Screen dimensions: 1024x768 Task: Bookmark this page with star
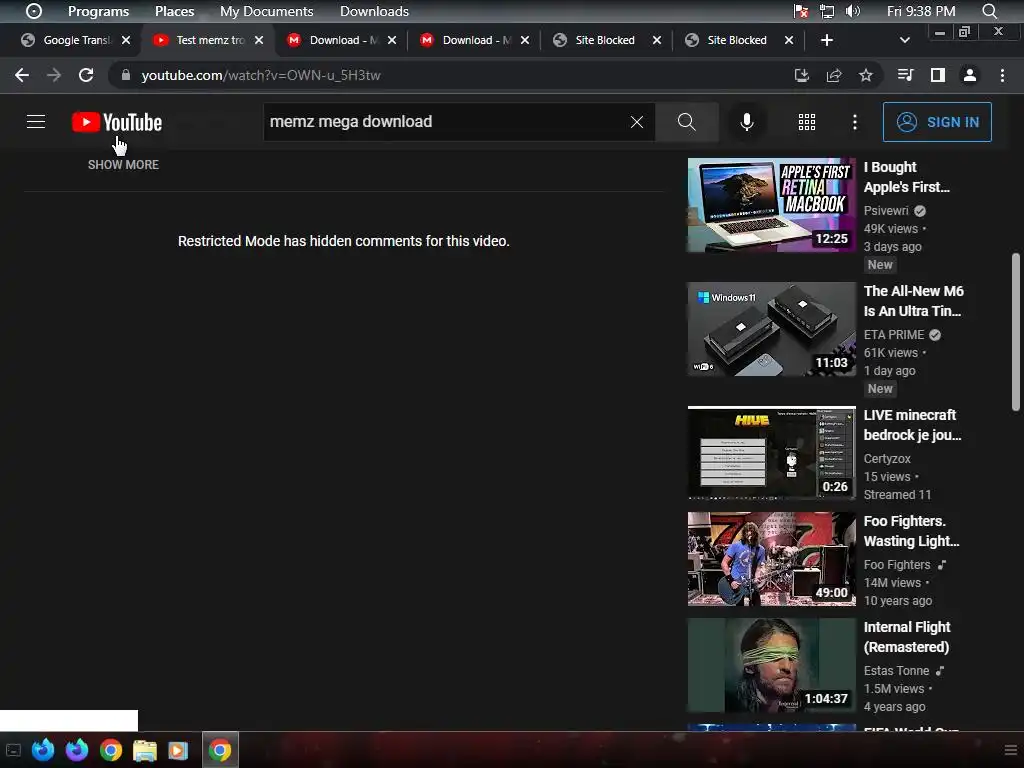click(x=865, y=75)
